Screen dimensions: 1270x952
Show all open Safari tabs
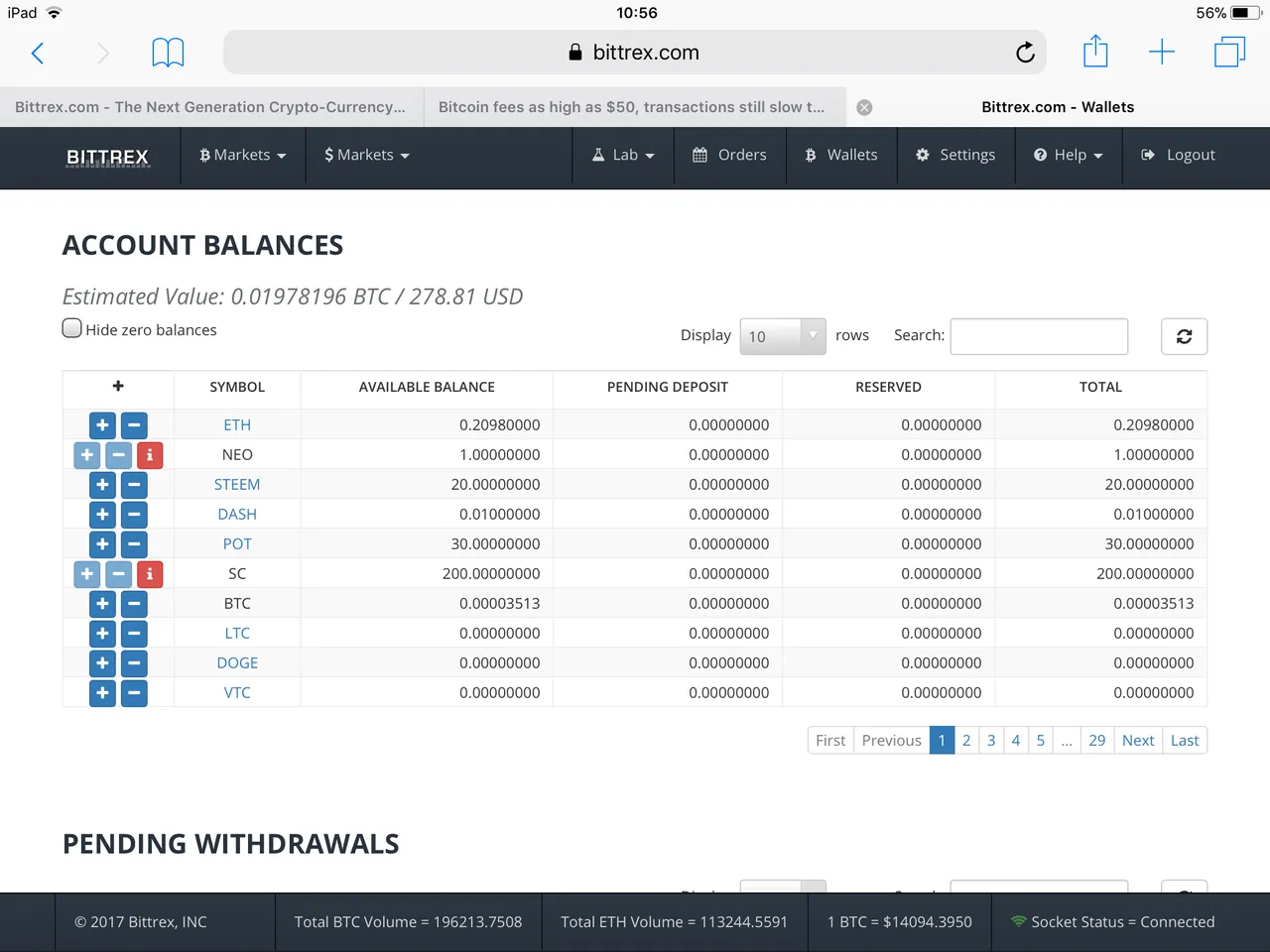pos(1229,53)
